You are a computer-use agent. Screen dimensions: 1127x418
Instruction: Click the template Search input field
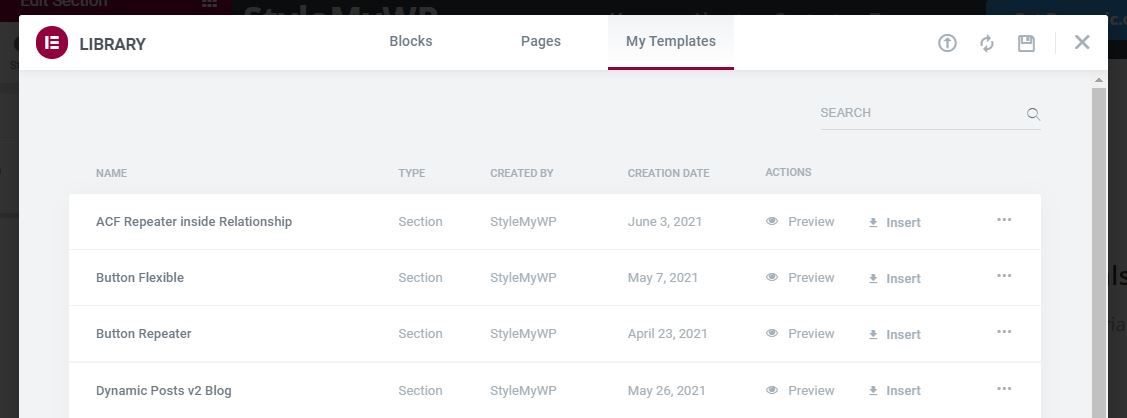coord(921,113)
